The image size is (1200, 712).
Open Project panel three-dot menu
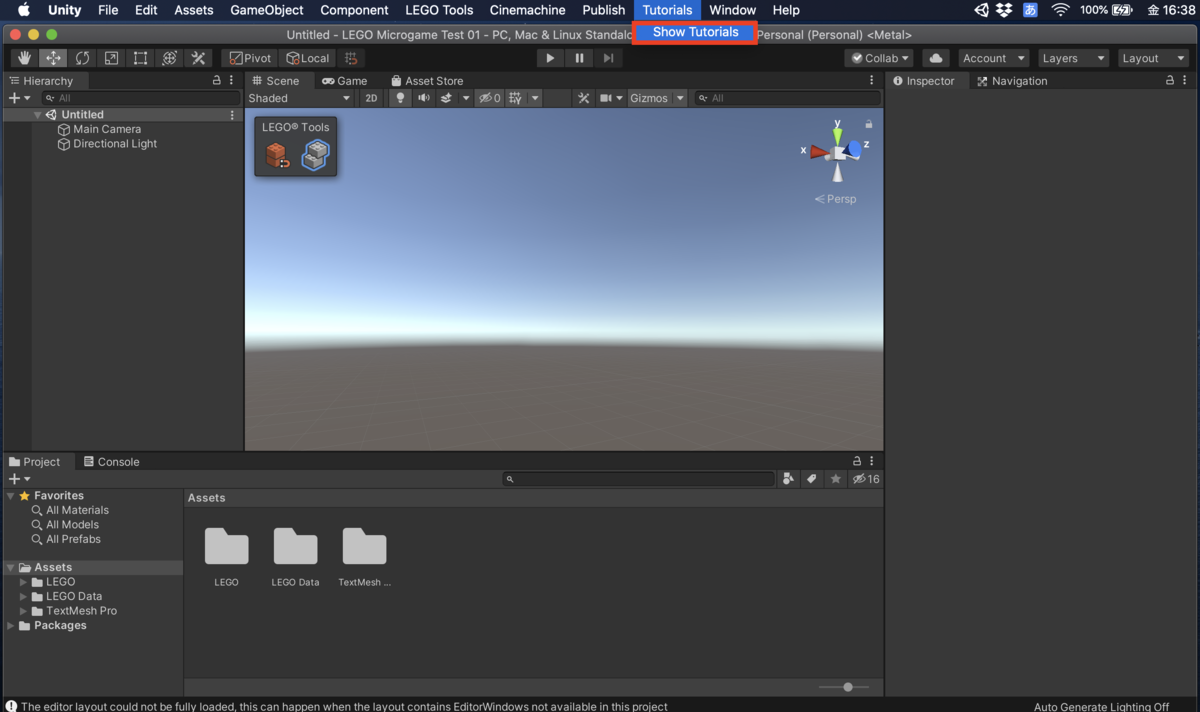pyautogui.click(x=872, y=461)
